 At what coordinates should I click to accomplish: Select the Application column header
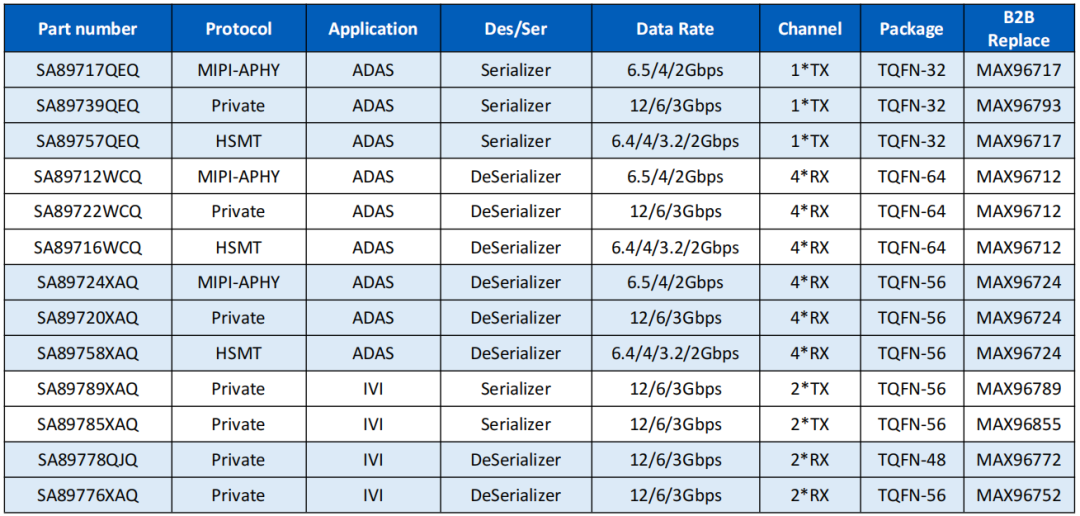pyautogui.click(x=373, y=29)
